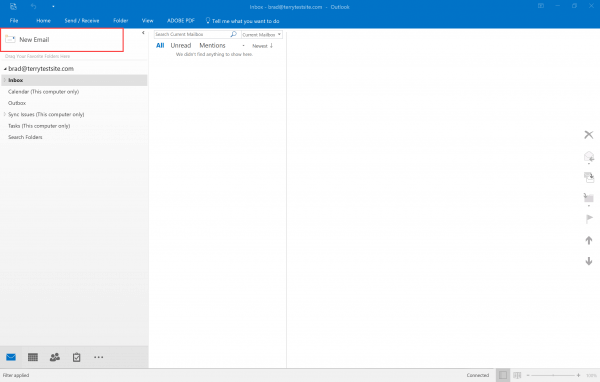600x382 pixels.
Task: Expand the Inbox folder arrow
Action: coord(5,80)
